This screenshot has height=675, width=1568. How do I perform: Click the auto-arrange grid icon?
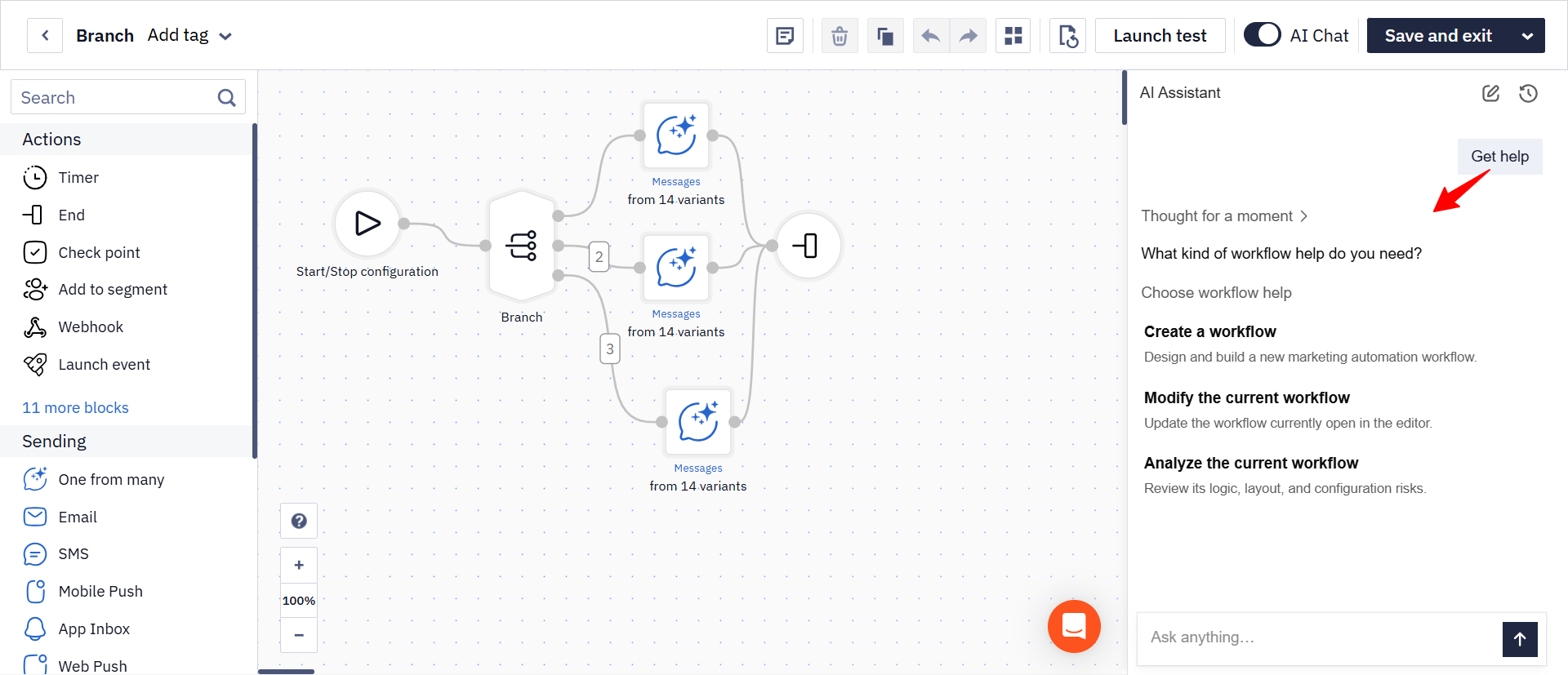1013,36
